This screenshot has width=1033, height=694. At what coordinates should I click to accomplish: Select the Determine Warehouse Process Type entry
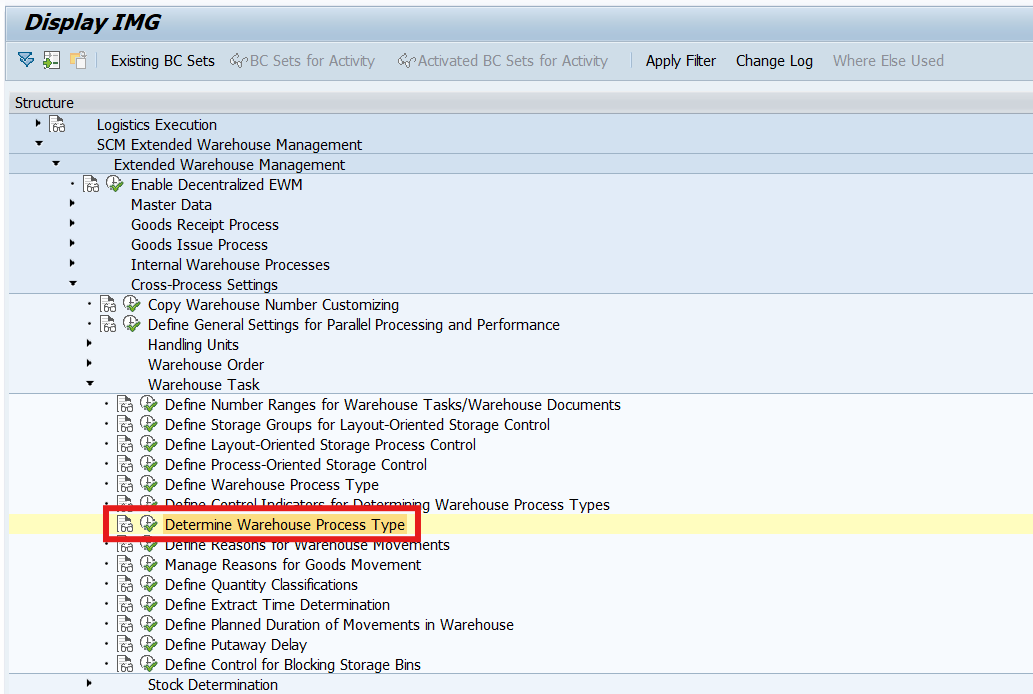(x=285, y=525)
